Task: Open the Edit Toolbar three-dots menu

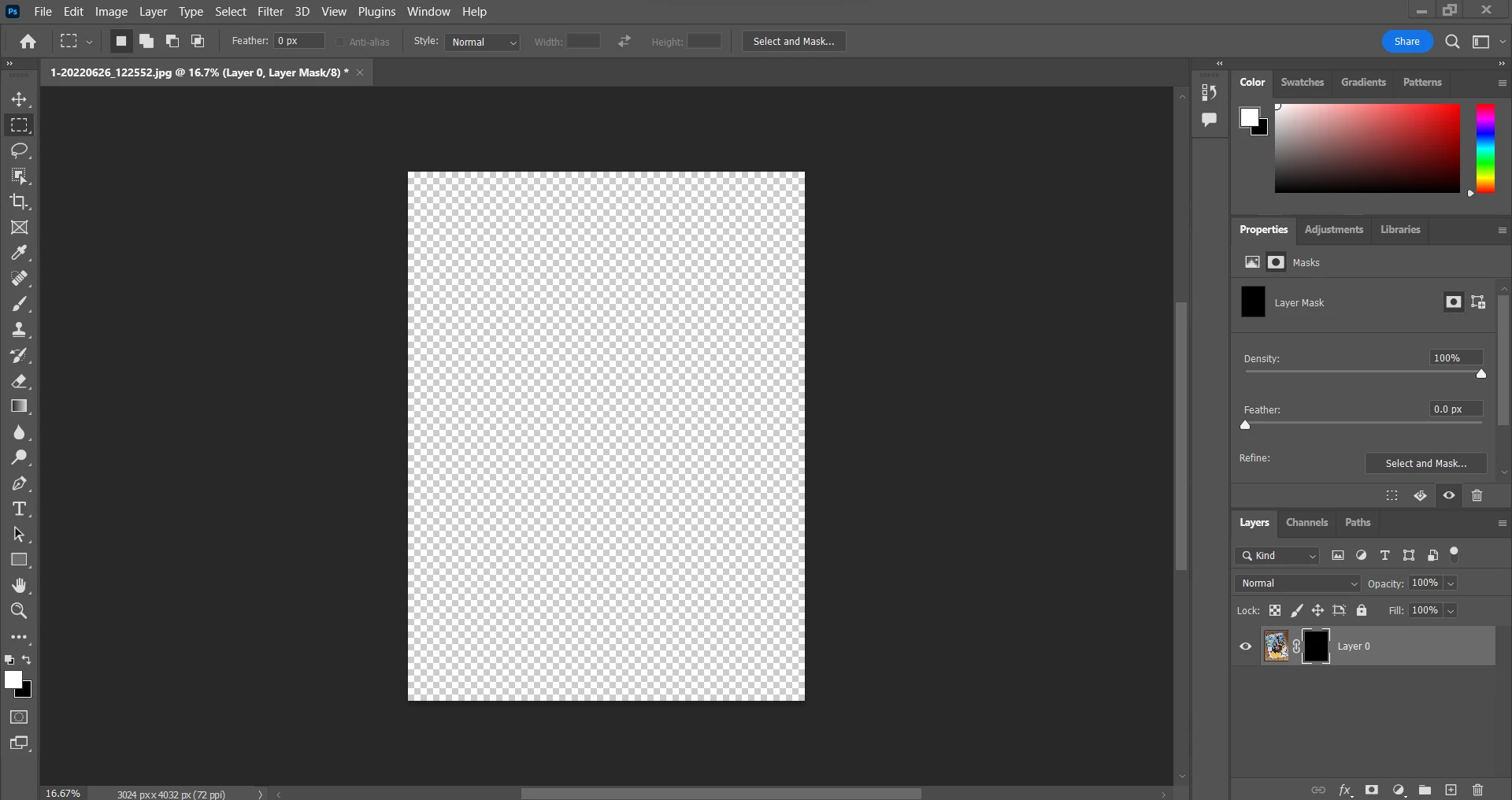Action: (x=20, y=637)
